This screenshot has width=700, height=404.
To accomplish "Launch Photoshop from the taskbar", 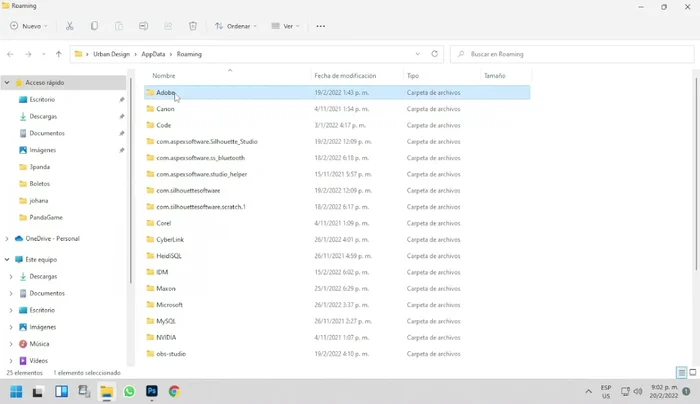I will tap(152, 392).
